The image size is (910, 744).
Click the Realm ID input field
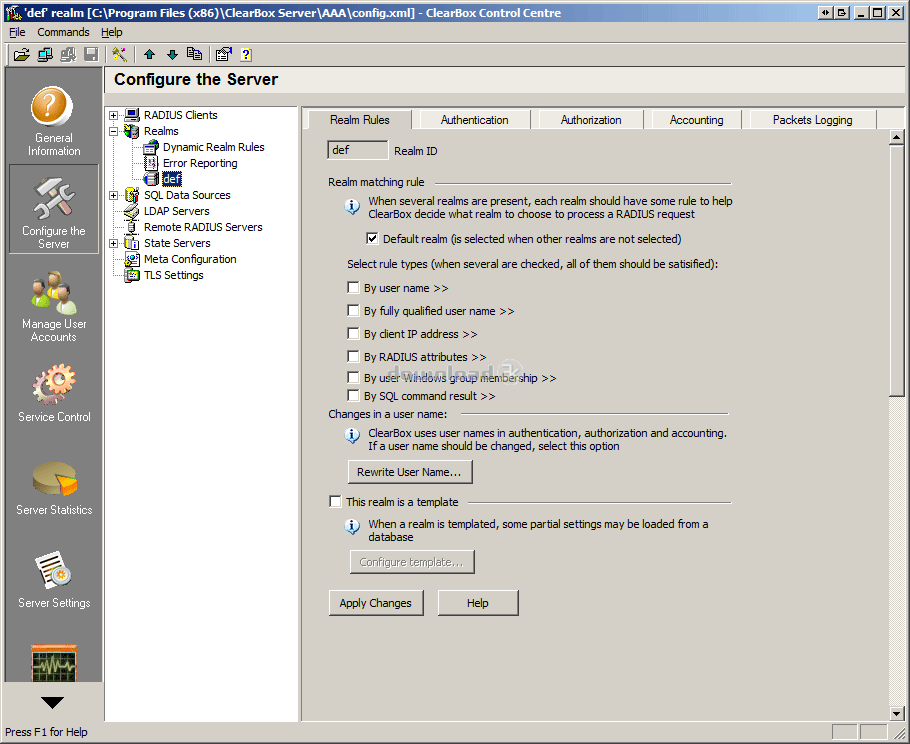pos(358,150)
